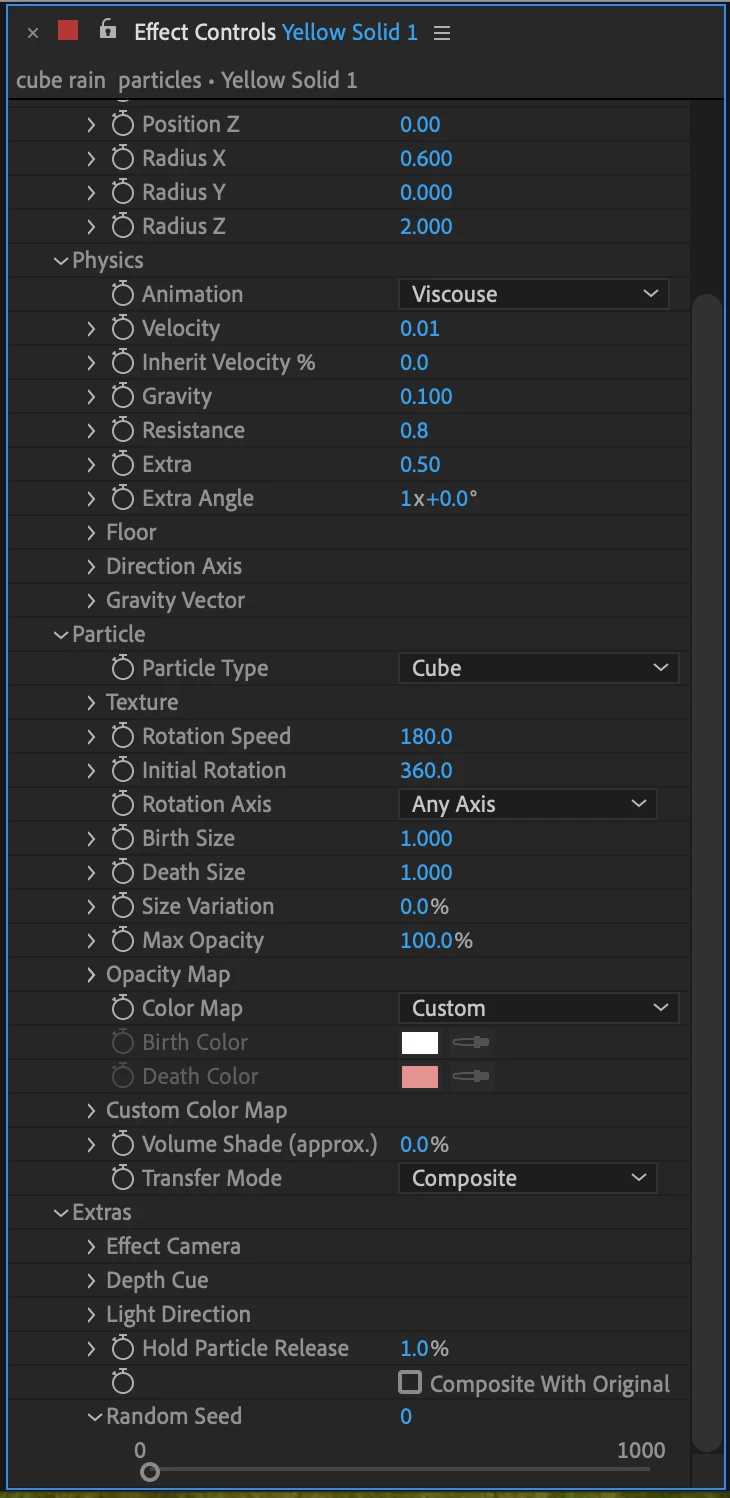Toggle the Max Opacity stopwatch

122,940
